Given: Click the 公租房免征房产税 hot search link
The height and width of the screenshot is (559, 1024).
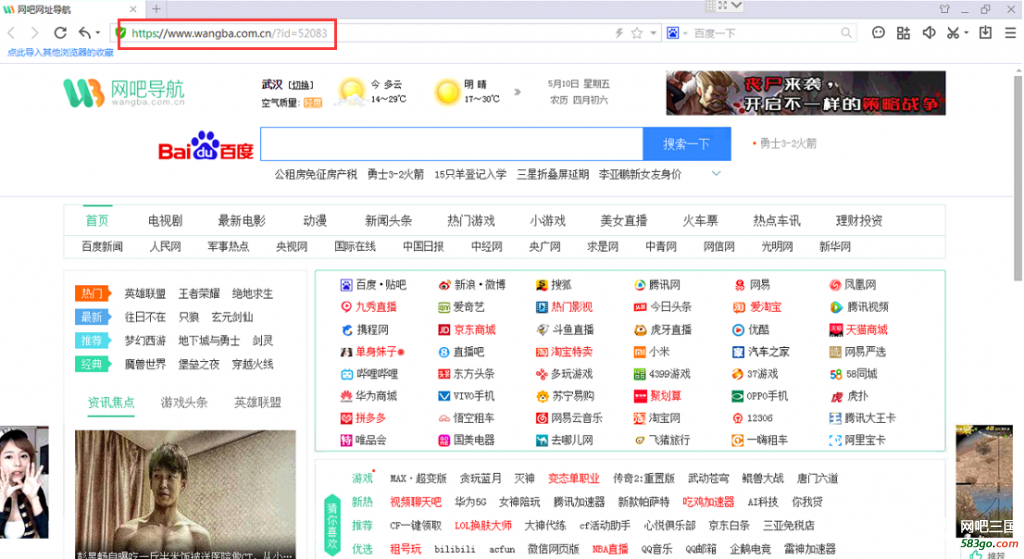Looking at the screenshot, I should coord(315,174).
